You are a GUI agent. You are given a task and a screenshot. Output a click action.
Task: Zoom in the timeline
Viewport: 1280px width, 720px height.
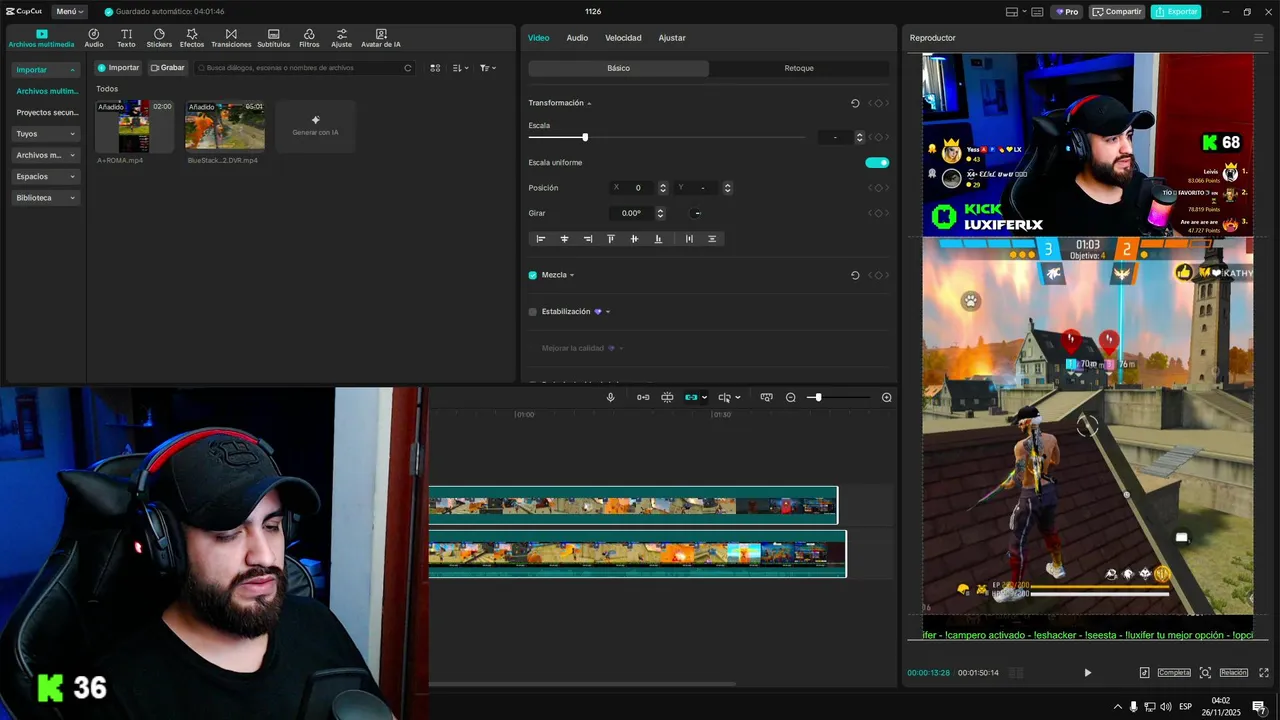coord(886,397)
